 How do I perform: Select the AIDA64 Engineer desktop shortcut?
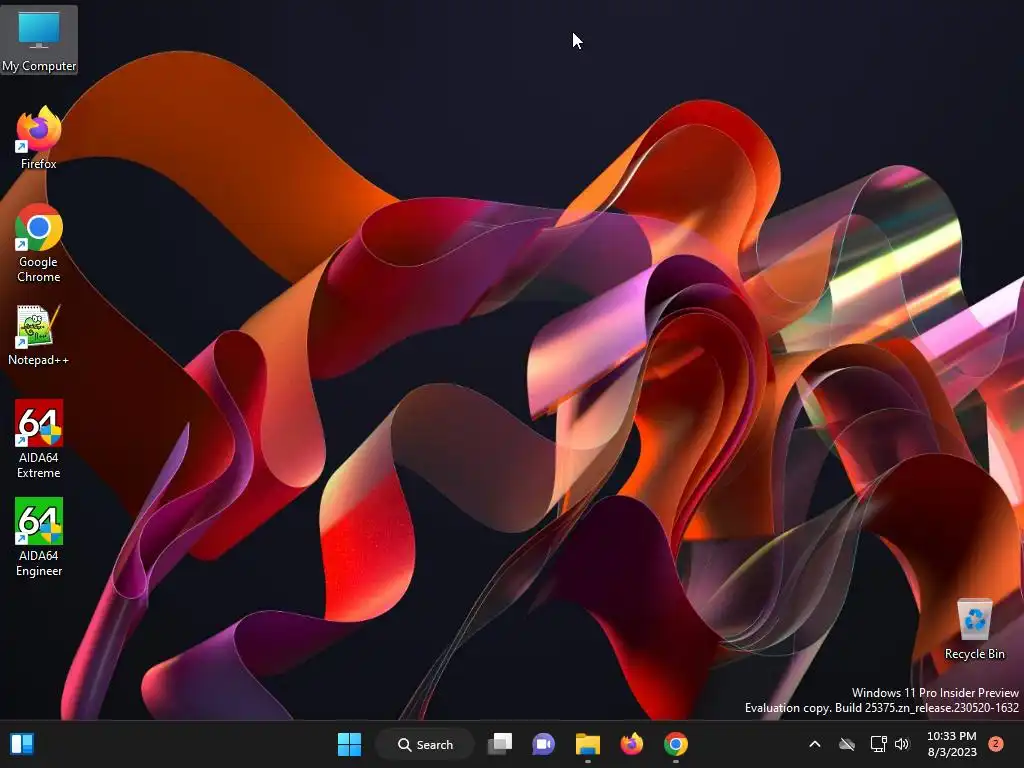pyautogui.click(x=39, y=537)
